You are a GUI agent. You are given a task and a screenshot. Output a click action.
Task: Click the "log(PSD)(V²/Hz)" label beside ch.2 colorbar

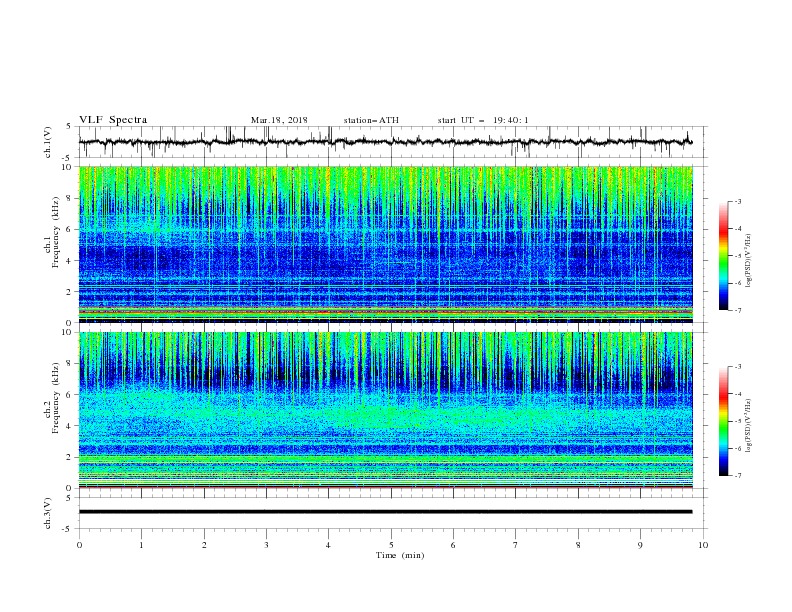pyautogui.click(x=748, y=426)
